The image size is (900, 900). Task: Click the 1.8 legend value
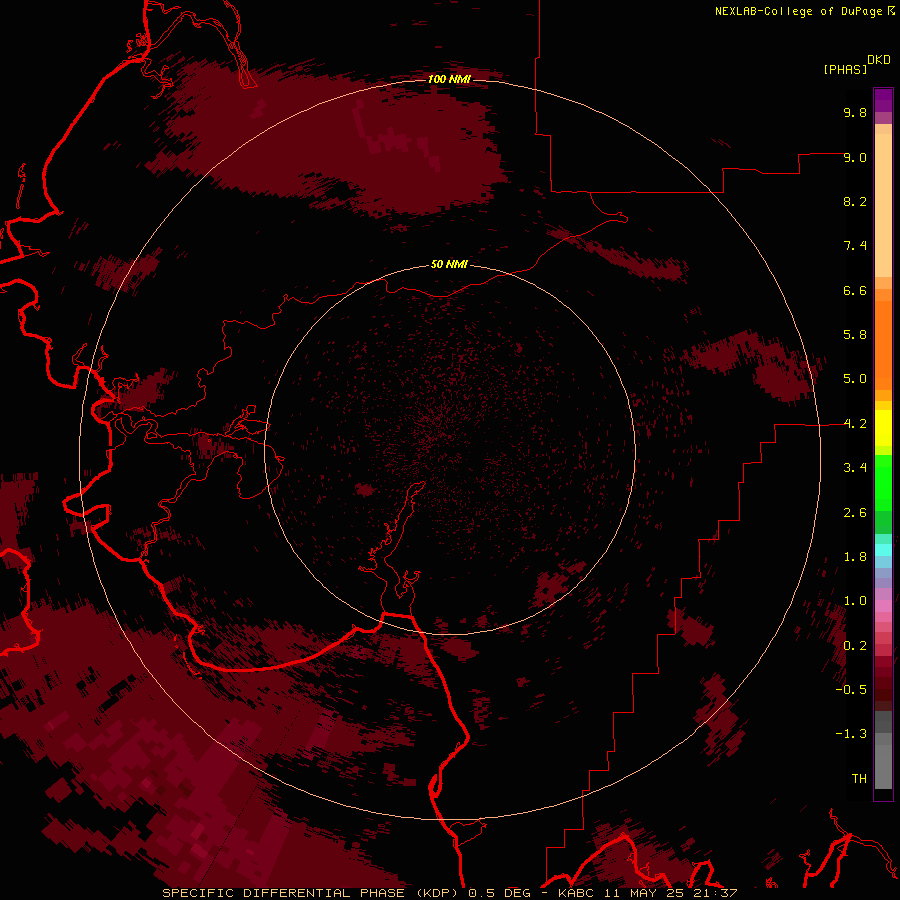click(855, 557)
